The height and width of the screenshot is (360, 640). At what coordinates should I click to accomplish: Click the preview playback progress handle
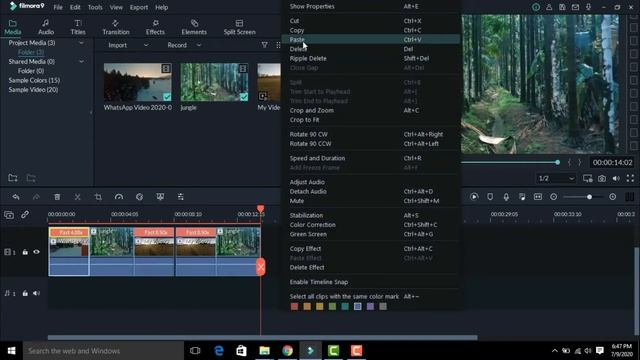pyautogui.click(x=558, y=162)
